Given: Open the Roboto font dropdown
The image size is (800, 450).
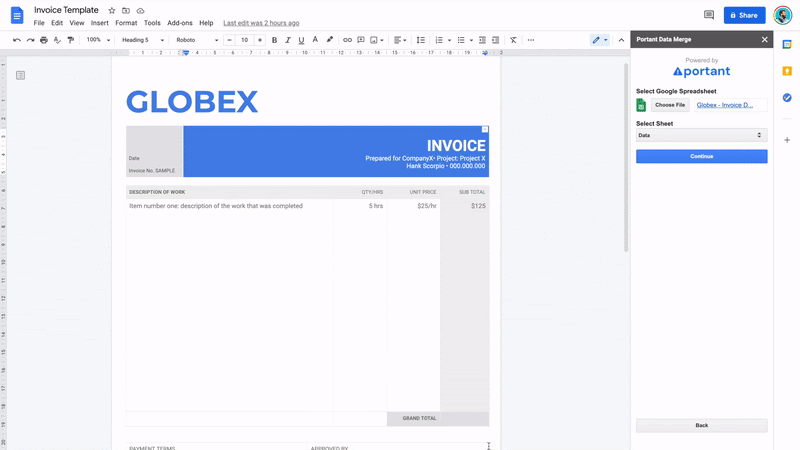Looking at the screenshot, I should (x=197, y=40).
